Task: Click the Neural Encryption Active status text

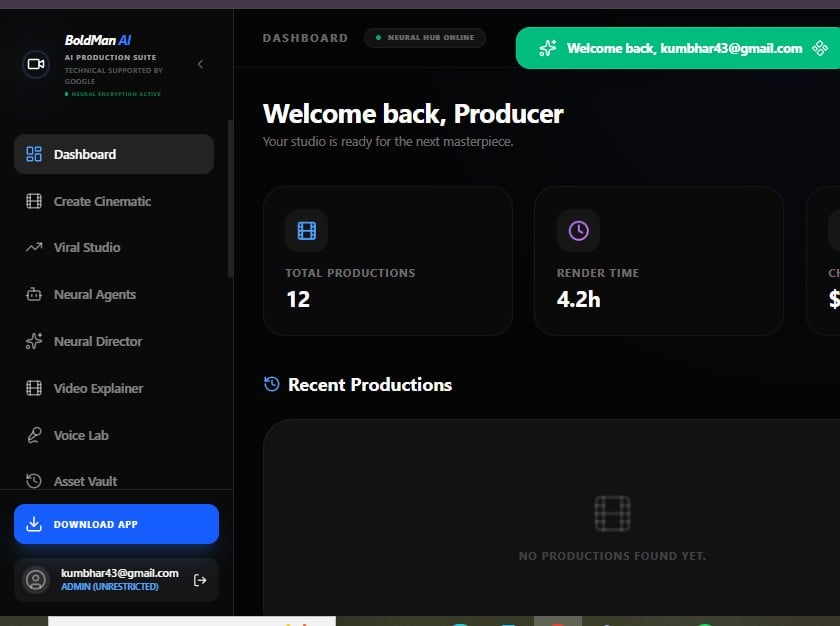Action: tap(116, 94)
